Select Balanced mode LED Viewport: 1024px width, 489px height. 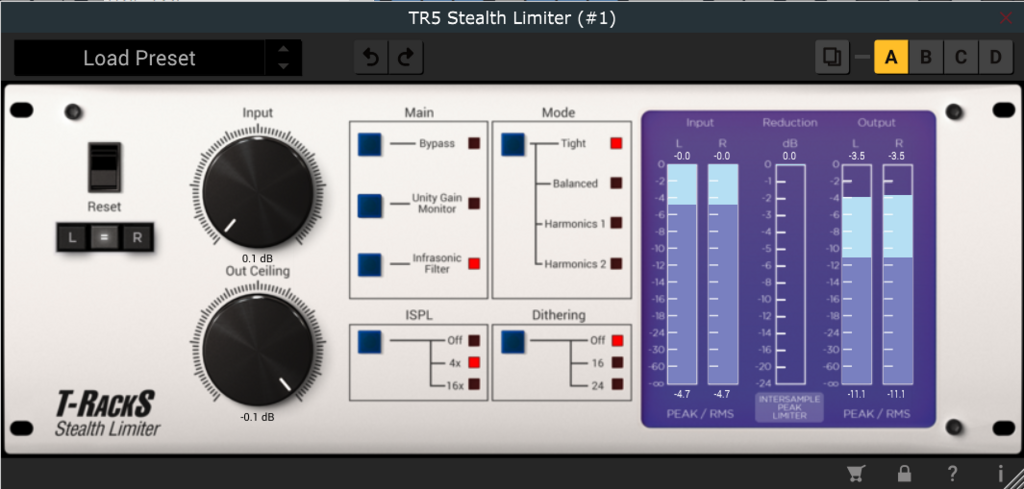pyautogui.click(x=616, y=183)
